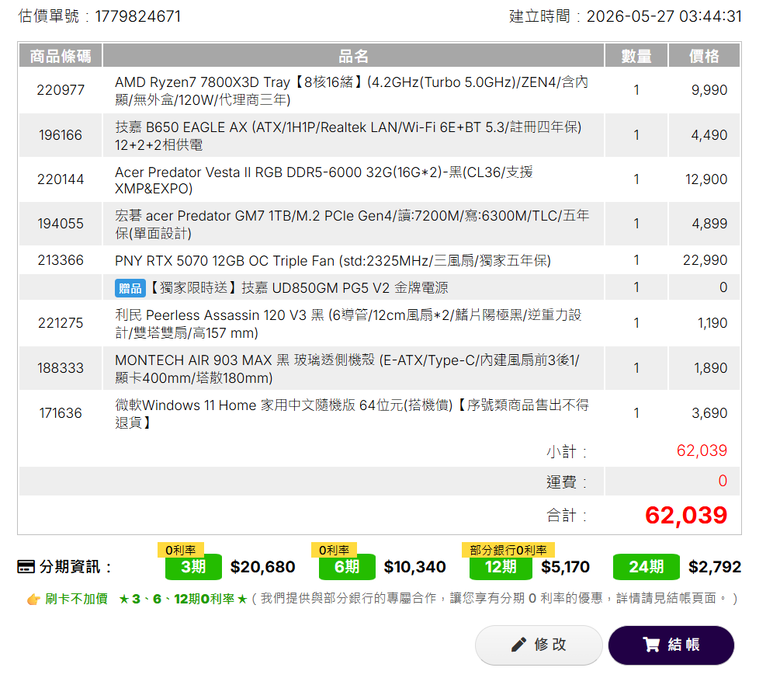This screenshot has height=678, width=780.
Task: Click product code 196166
Action: click(x=60, y=135)
